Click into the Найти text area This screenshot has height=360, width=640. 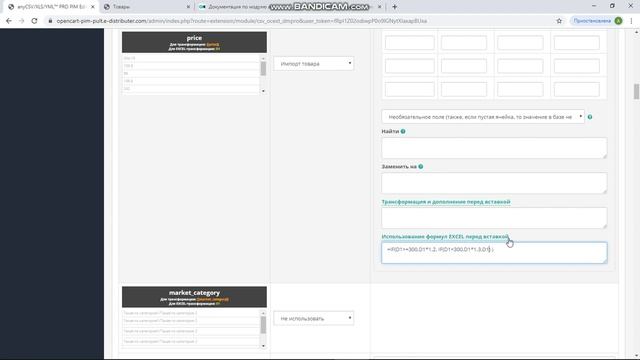coord(494,148)
